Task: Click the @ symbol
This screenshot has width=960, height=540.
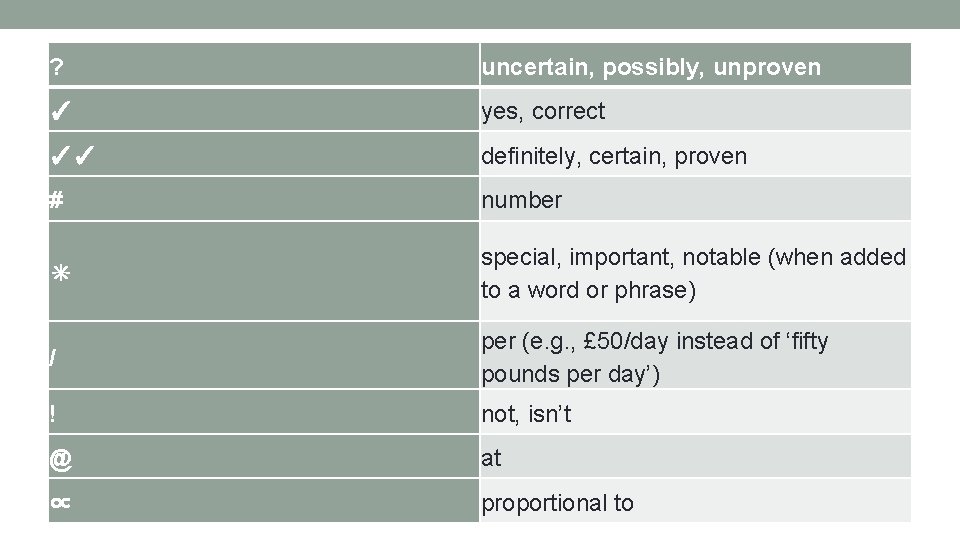Action: coord(61,458)
